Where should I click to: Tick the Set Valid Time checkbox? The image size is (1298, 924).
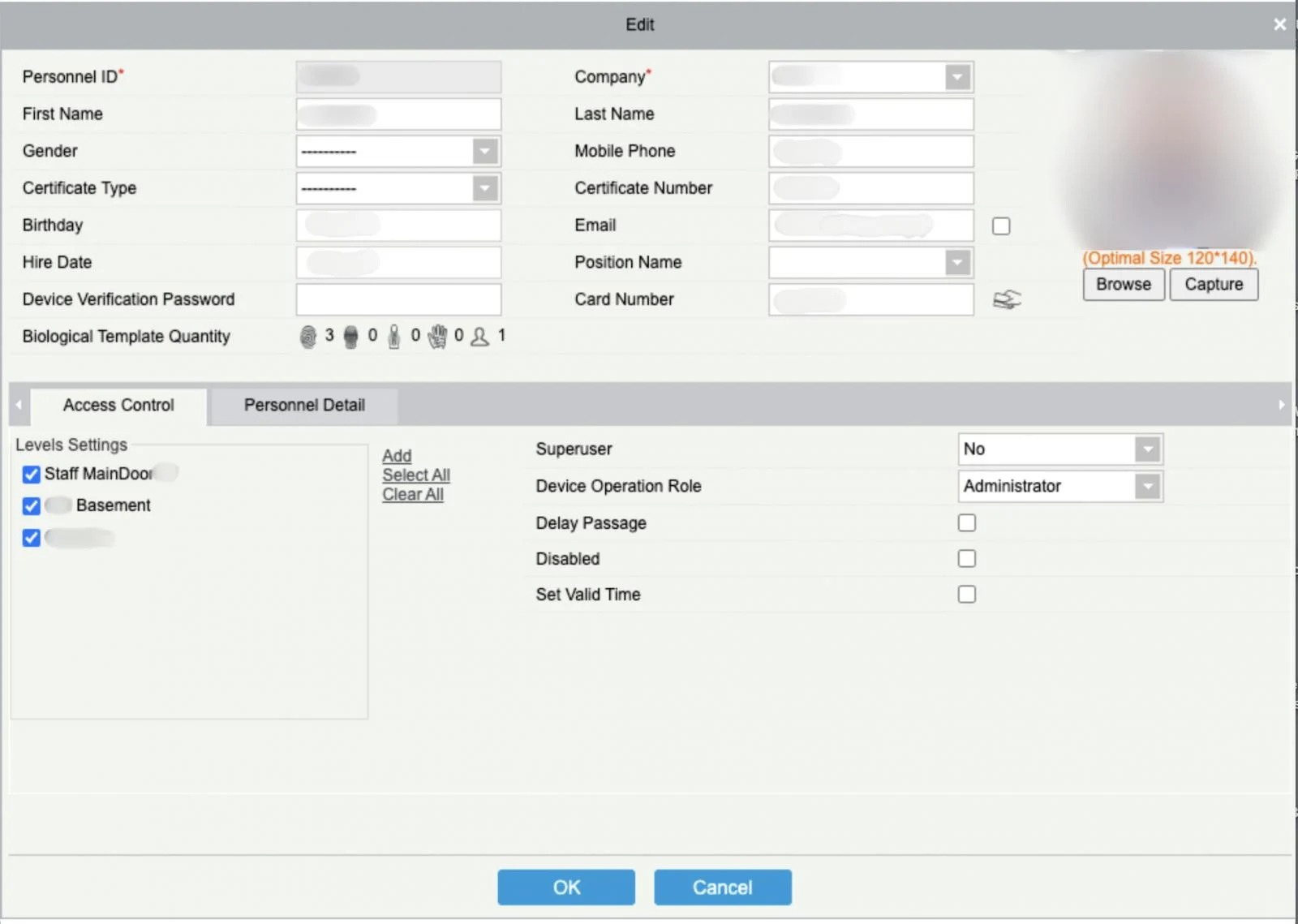coord(966,595)
